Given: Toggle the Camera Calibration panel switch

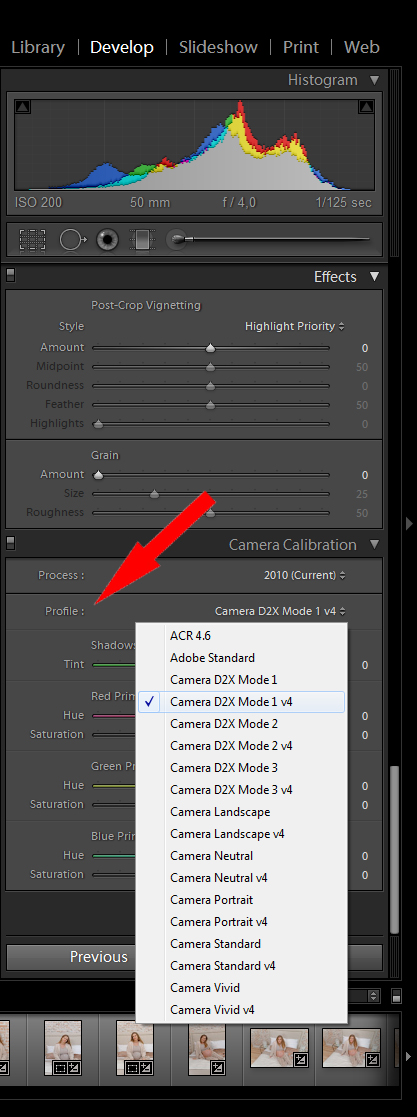Looking at the screenshot, I should tap(11, 543).
